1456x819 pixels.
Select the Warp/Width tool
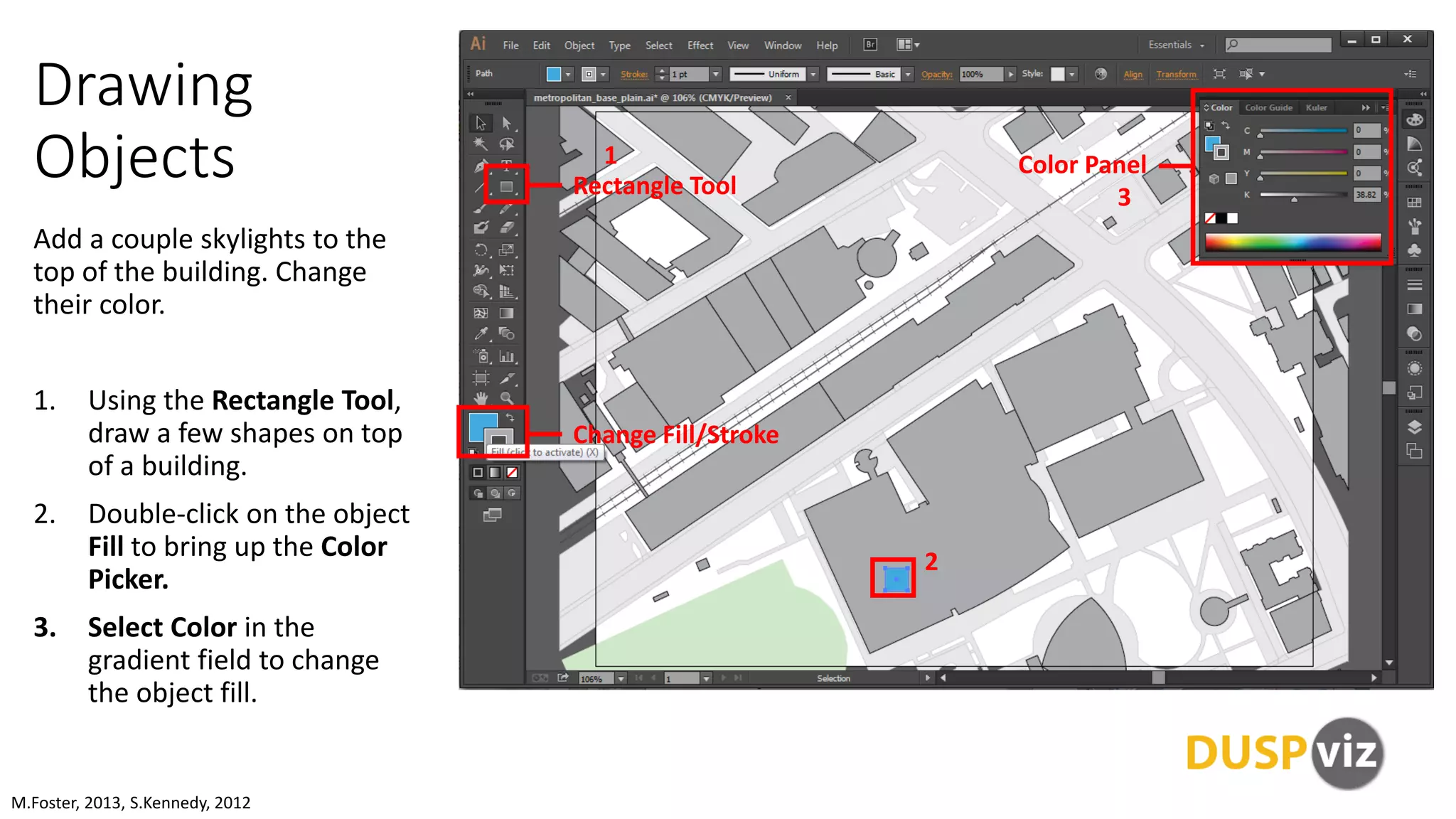pos(481,270)
